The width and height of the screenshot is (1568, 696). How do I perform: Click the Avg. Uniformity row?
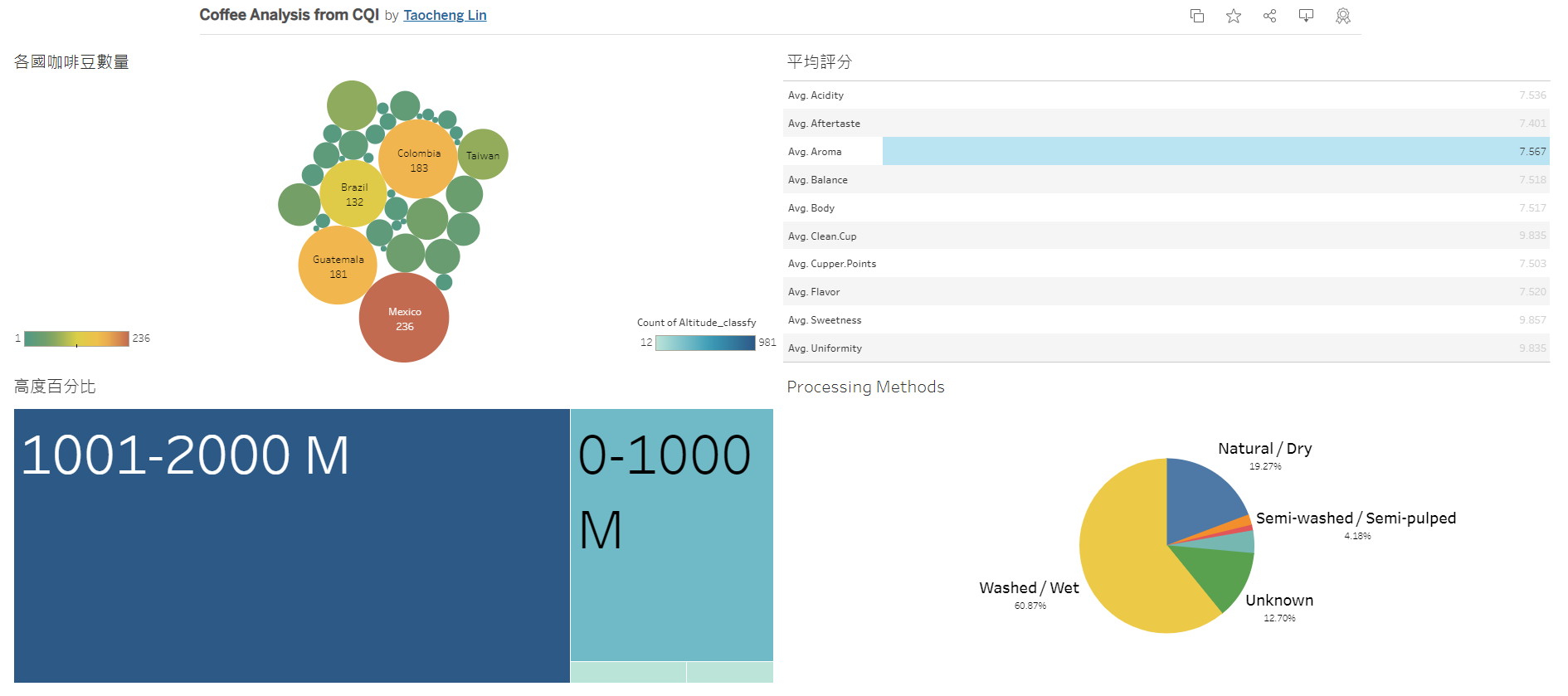point(1166,348)
